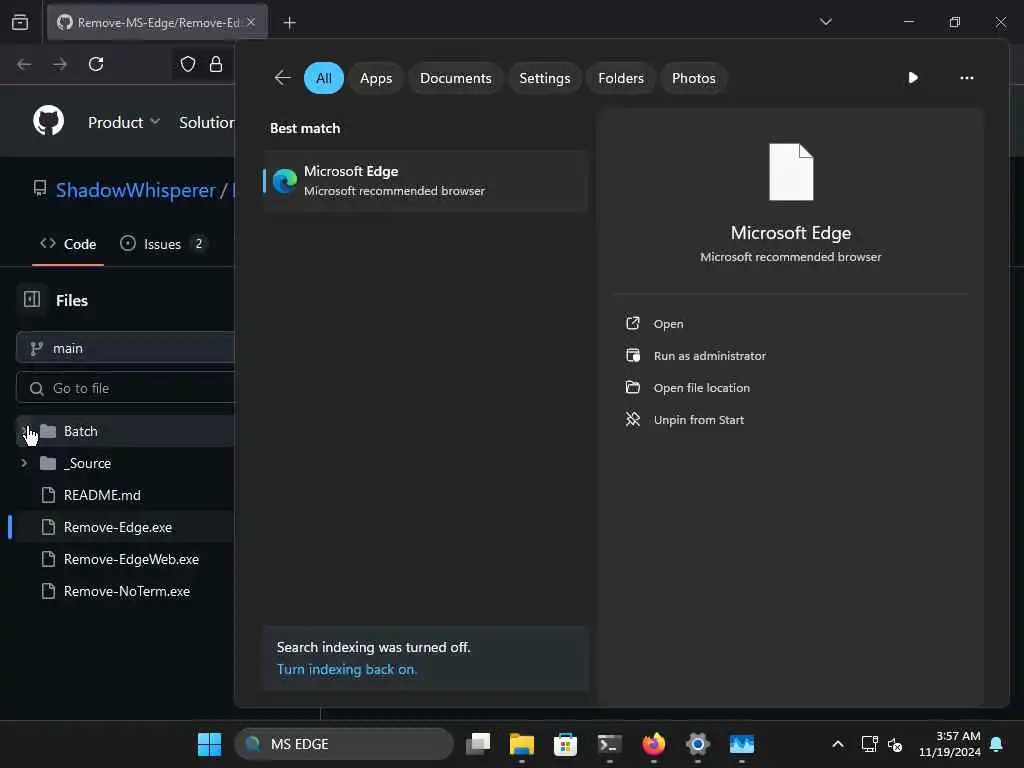Viewport: 1024px width, 768px height.
Task: Filter search results by Apps
Action: (376, 78)
